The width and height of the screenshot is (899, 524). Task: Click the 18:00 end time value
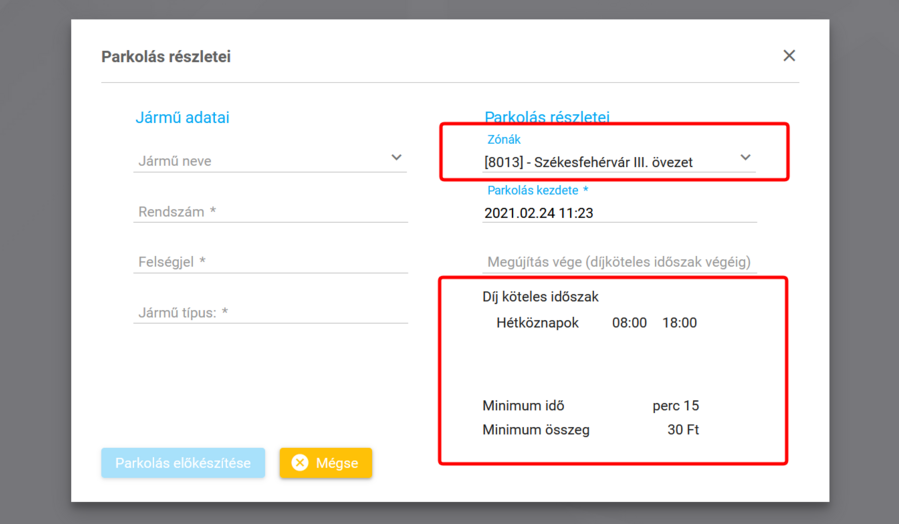click(679, 323)
